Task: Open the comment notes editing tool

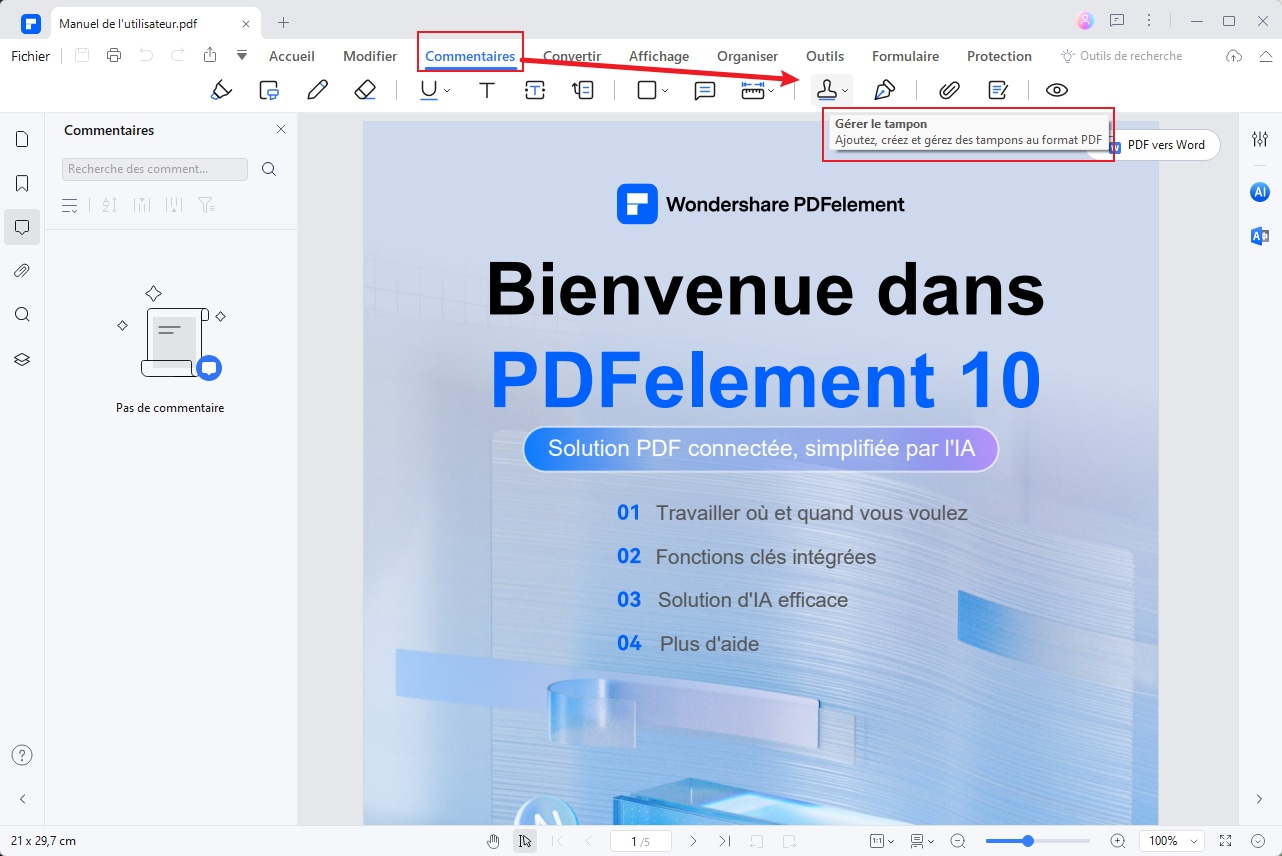Action: 998,90
